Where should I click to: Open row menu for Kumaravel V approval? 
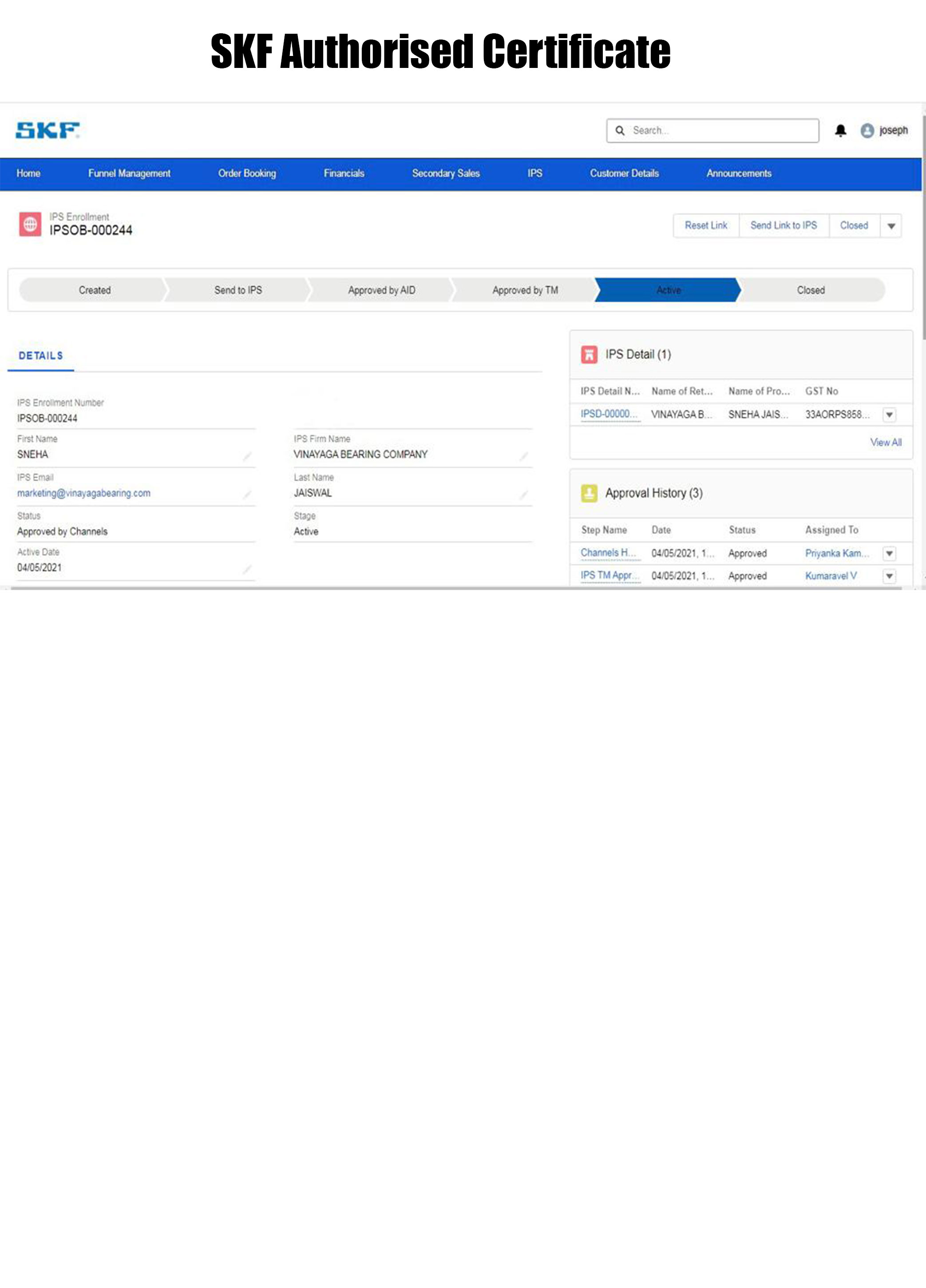point(889,576)
